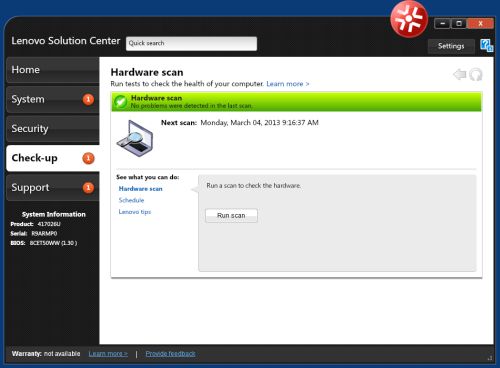
Task: Maximize the Lenovo Solution Center window
Action: coord(459,24)
